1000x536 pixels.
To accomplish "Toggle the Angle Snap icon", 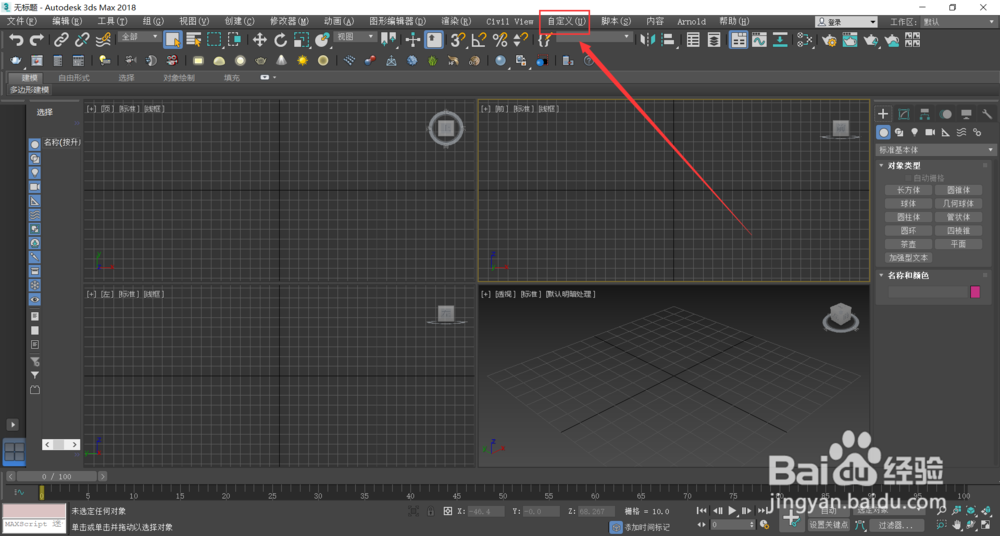I will (478, 40).
